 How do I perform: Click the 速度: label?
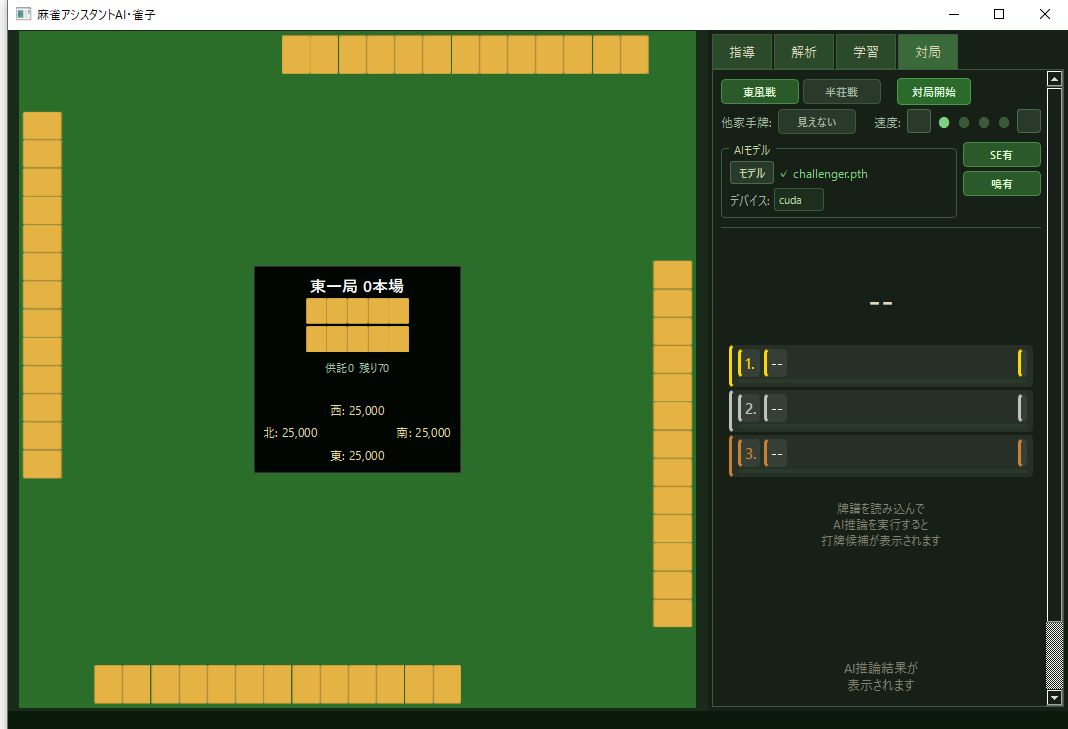tap(888, 123)
